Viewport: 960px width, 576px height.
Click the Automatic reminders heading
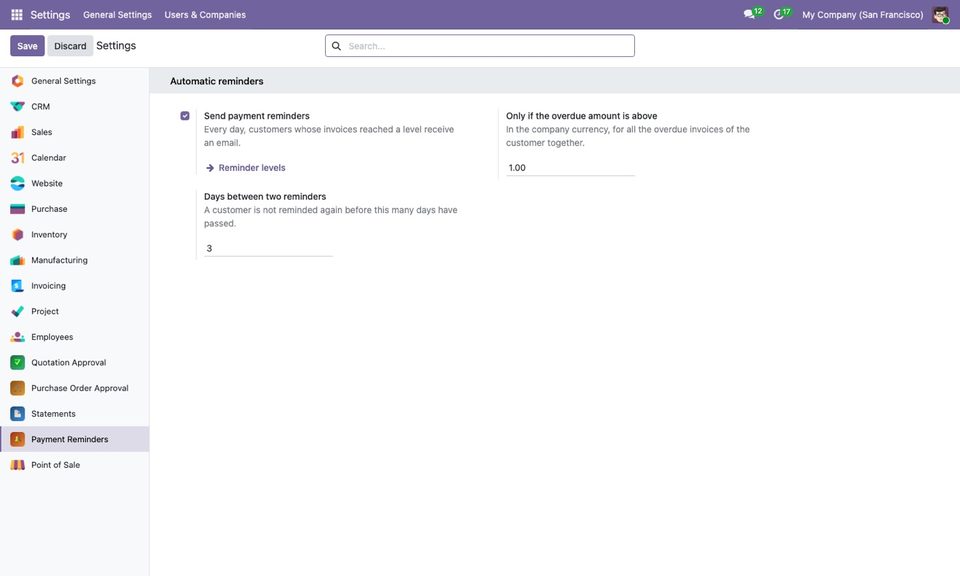tap(217, 81)
